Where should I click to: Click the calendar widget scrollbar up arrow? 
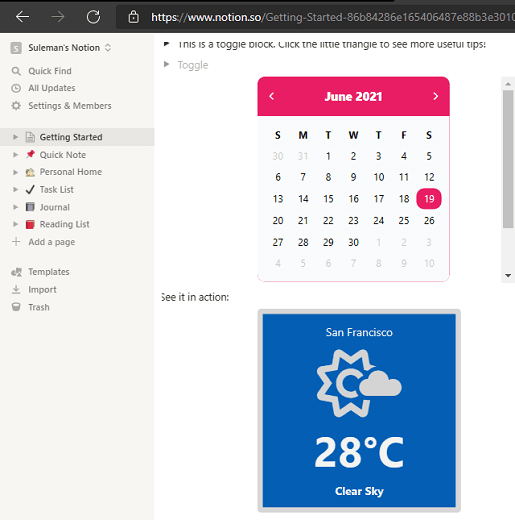click(x=508, y=84)
